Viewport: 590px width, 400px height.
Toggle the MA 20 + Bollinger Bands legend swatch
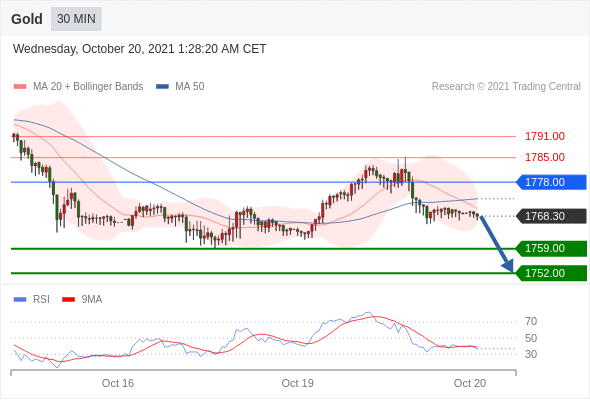click(x=20, y=87)
